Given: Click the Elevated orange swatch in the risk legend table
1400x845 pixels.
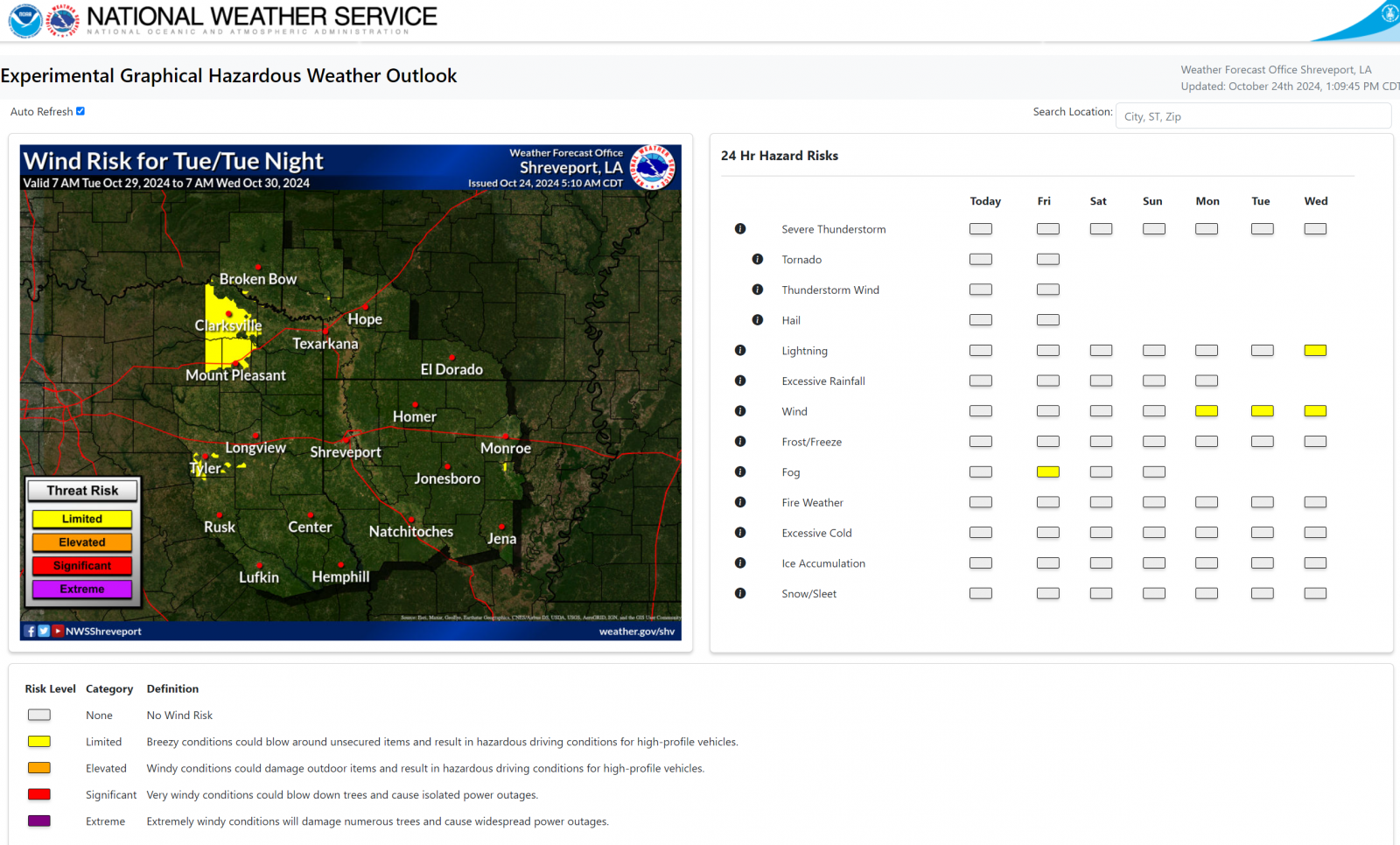Looking at the screenshot, I should pyautogui.click(x=39, y=768).
